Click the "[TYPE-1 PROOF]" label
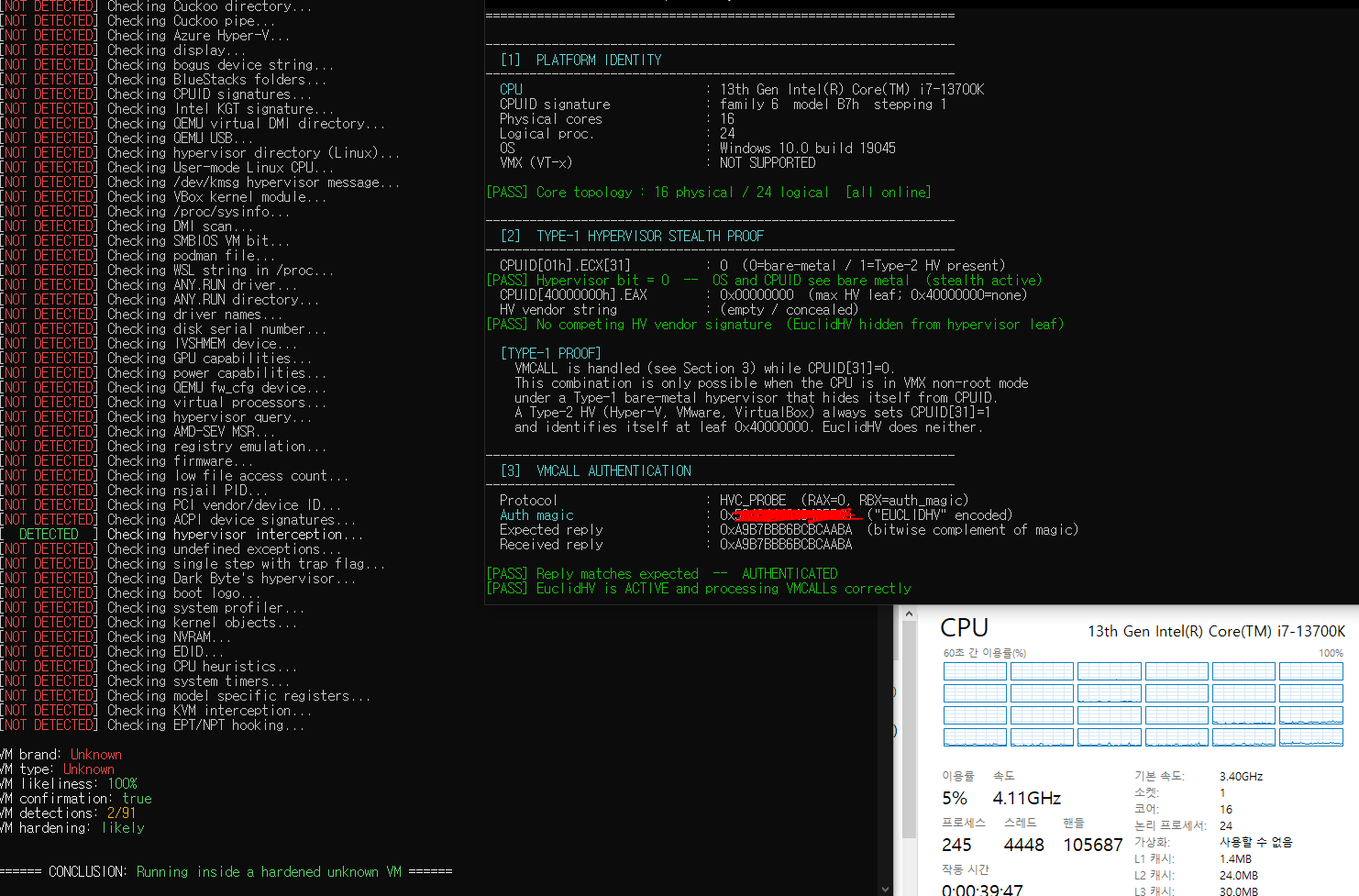The height and width of the screenshot is (896, 1359). coord(551,354)
